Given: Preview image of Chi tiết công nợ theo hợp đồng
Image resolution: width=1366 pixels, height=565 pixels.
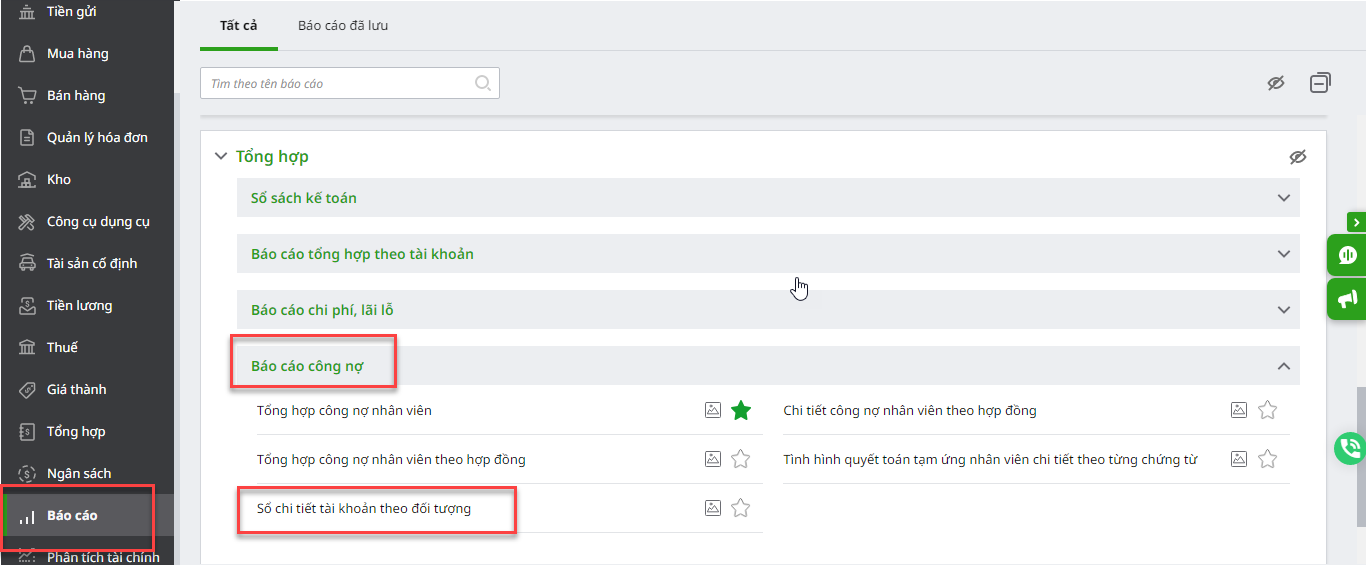Looking at the screenshot, I should click(1239, 410).
